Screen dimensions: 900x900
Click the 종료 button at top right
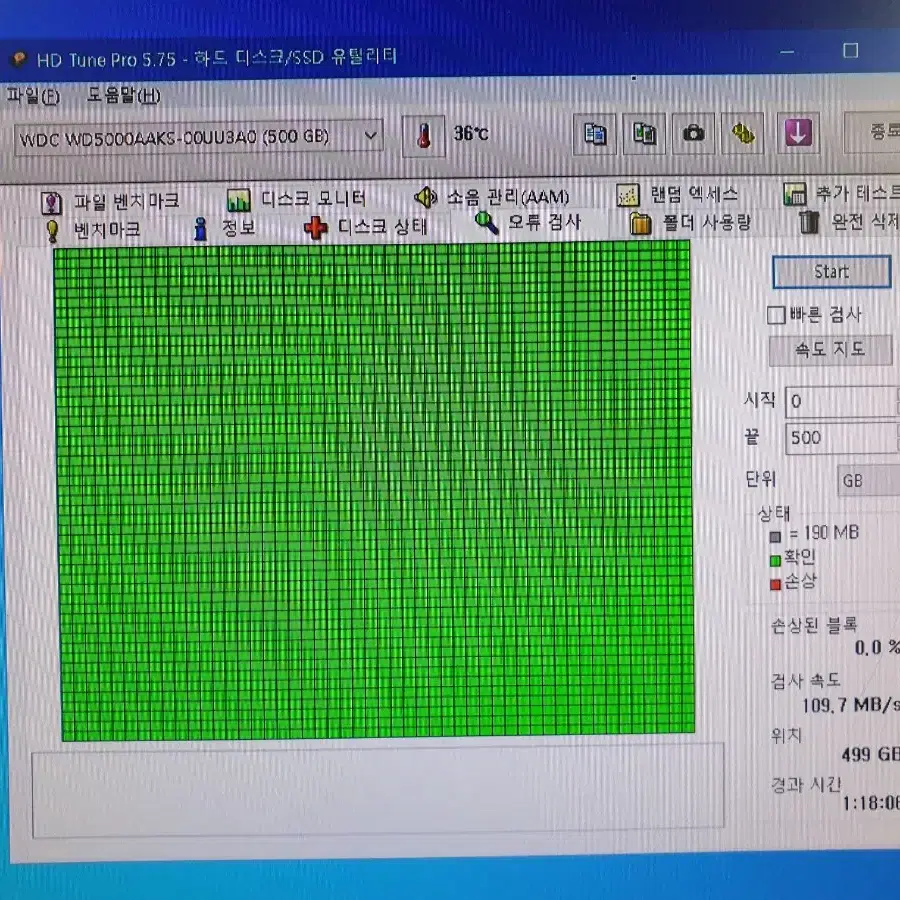[x=872, y=131]
